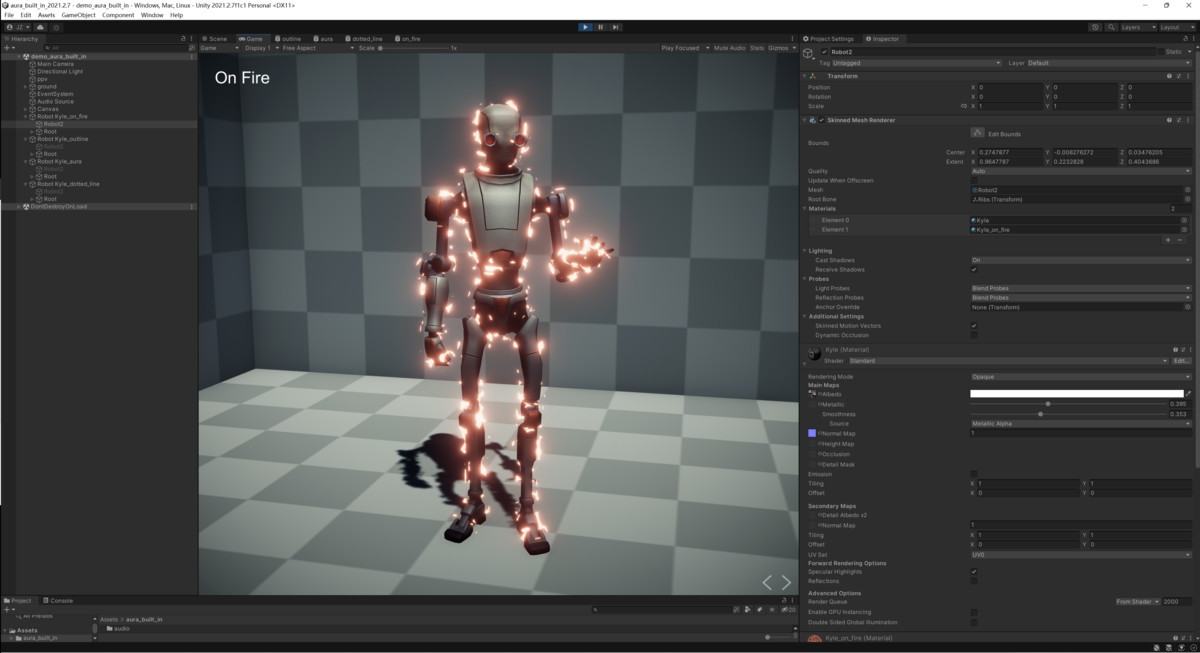Enable the Emission checkbox on Kyle material
Image resolution: width=1200 pixels, height=653 pixels.
973,474
